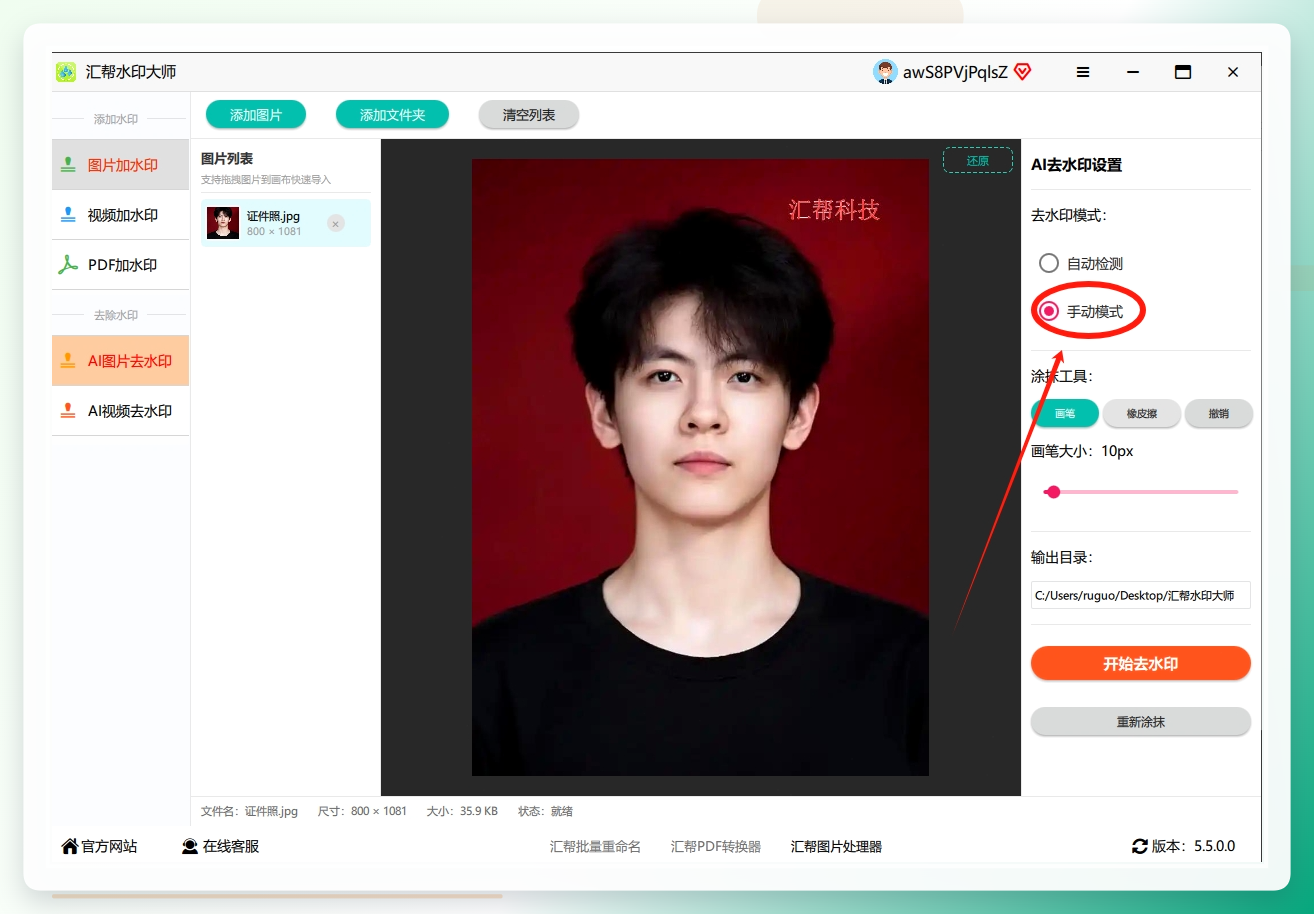Click the 添加文件夹 button
The width and height of the screenshot is (1314, 914).
click(x=392, y=115)
